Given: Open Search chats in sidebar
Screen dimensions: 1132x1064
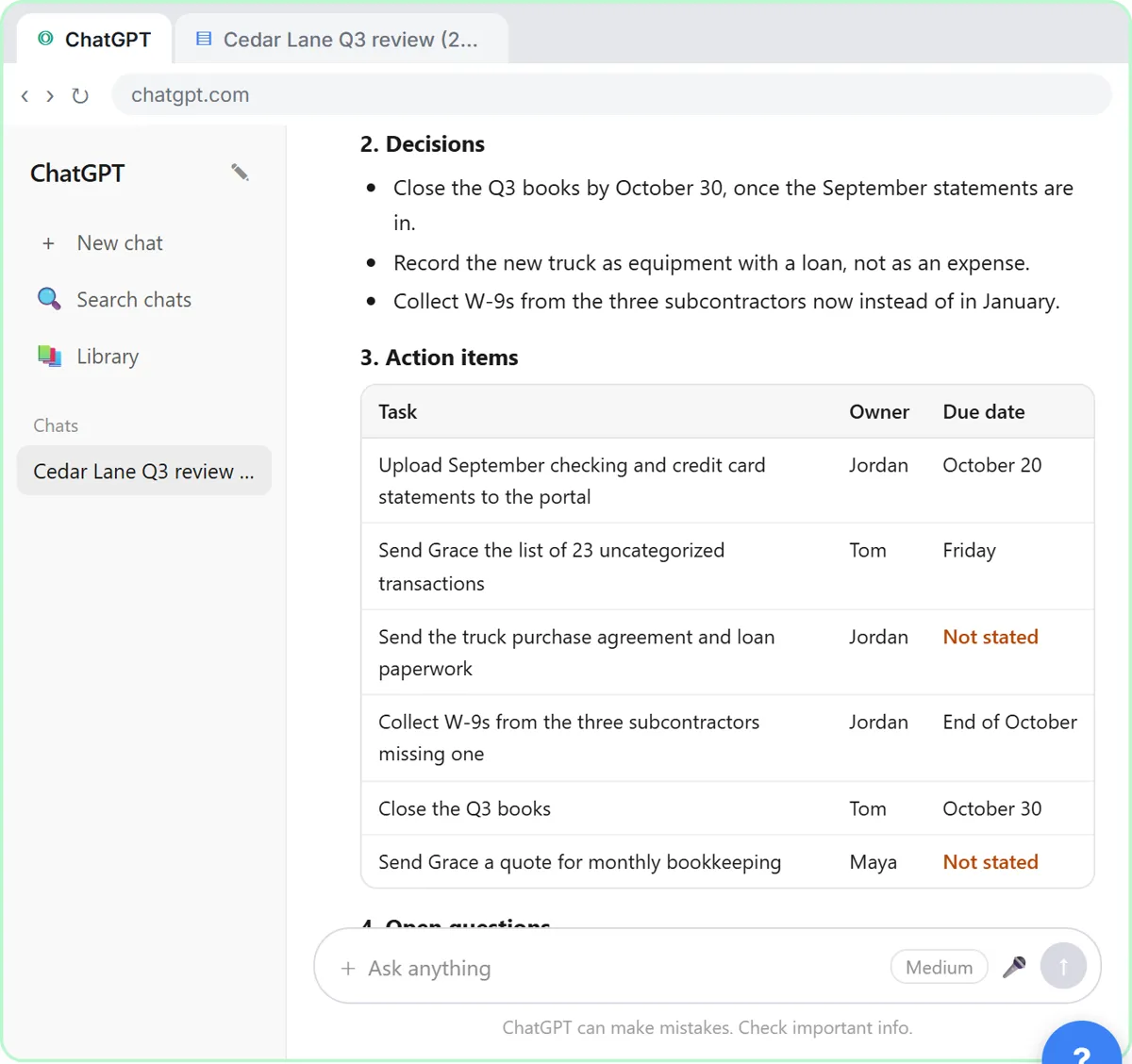Looking at the screenshot, I should click(143, 300).
